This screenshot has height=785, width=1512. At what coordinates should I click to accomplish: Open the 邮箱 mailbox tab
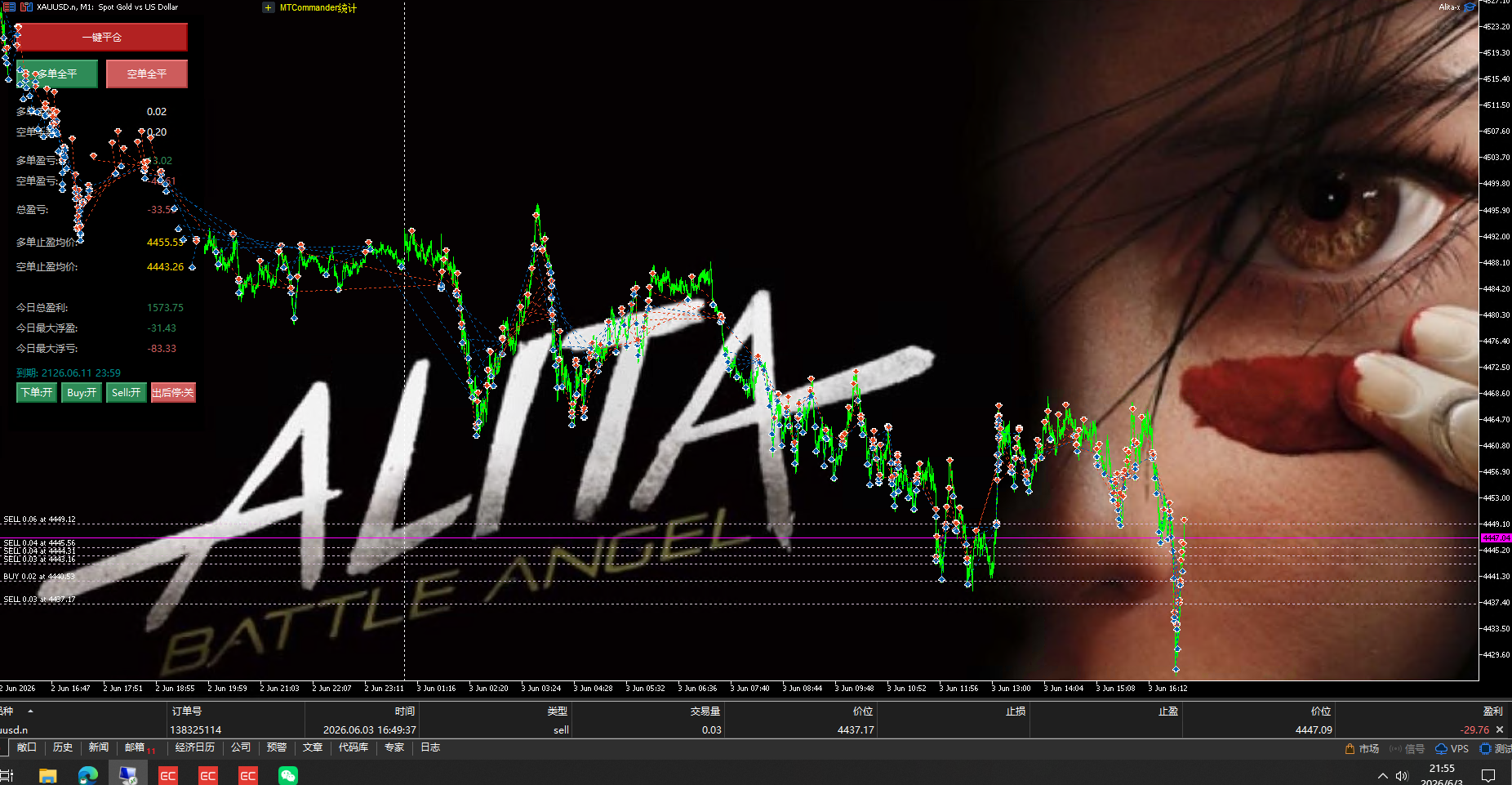pyautogui.click(x=138, y=747)
